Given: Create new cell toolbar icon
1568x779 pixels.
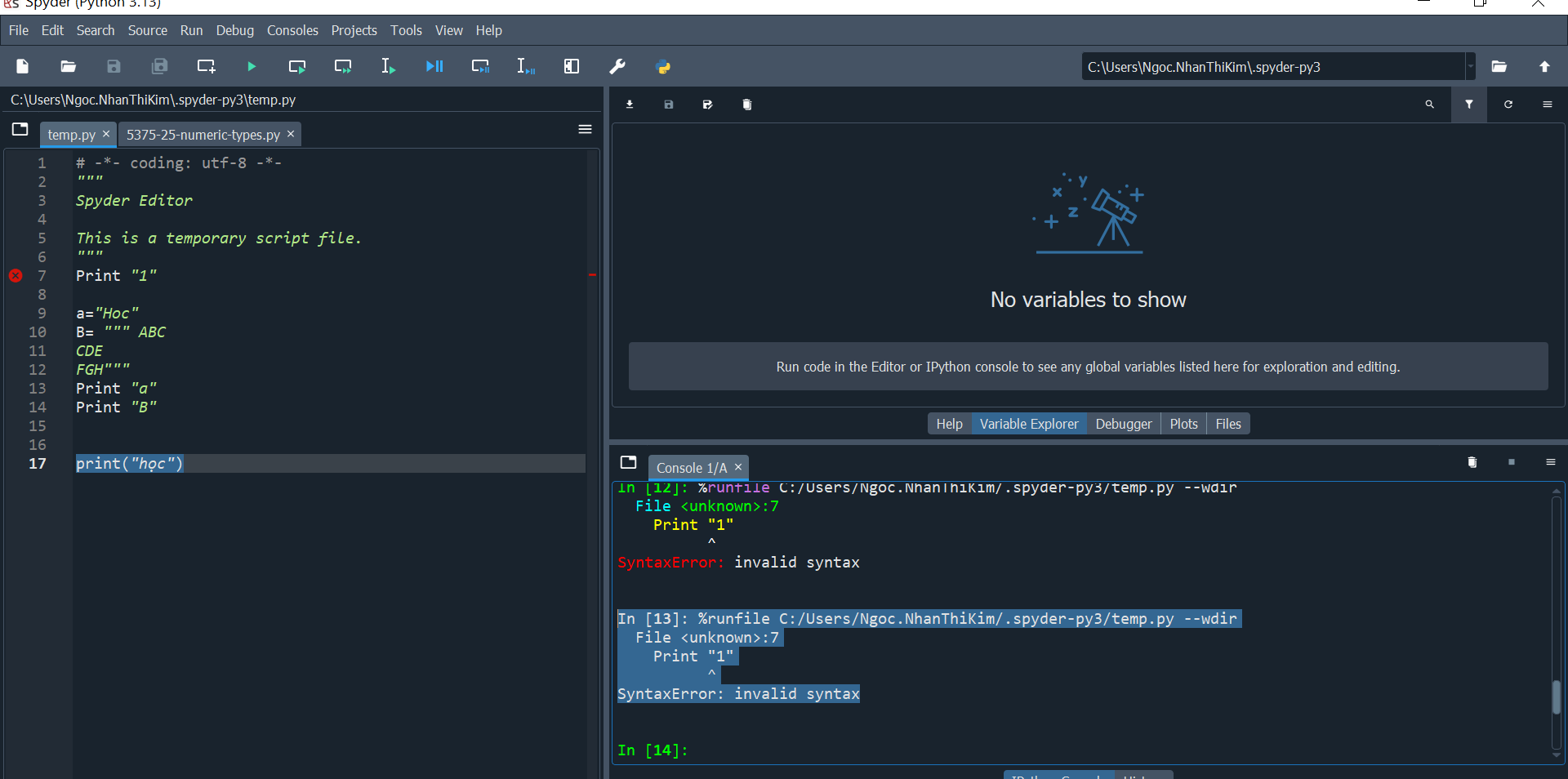Looking at the screenshot, I should coord(206,66).
